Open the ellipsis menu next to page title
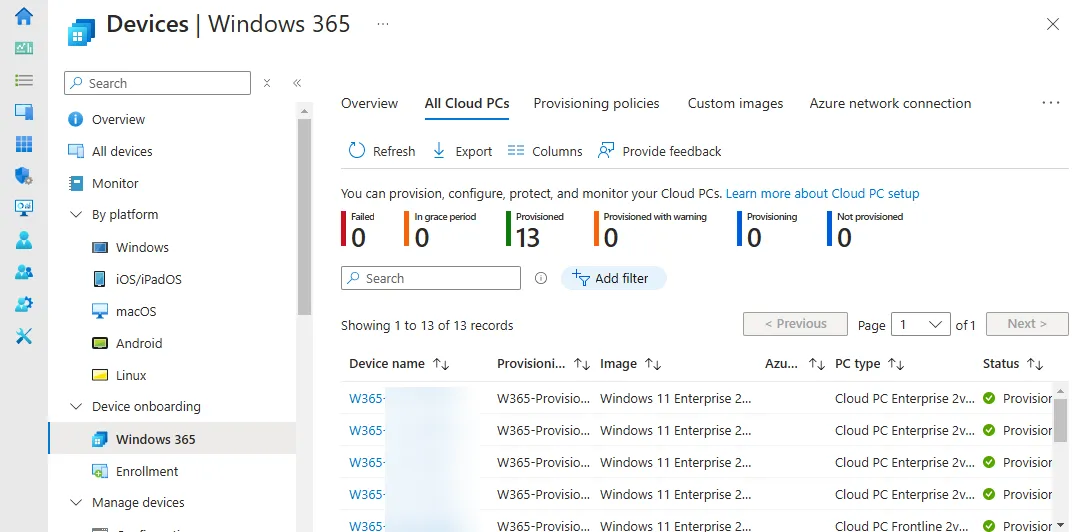The height and width of the screenshot is (532, 1089). point(383,24)
